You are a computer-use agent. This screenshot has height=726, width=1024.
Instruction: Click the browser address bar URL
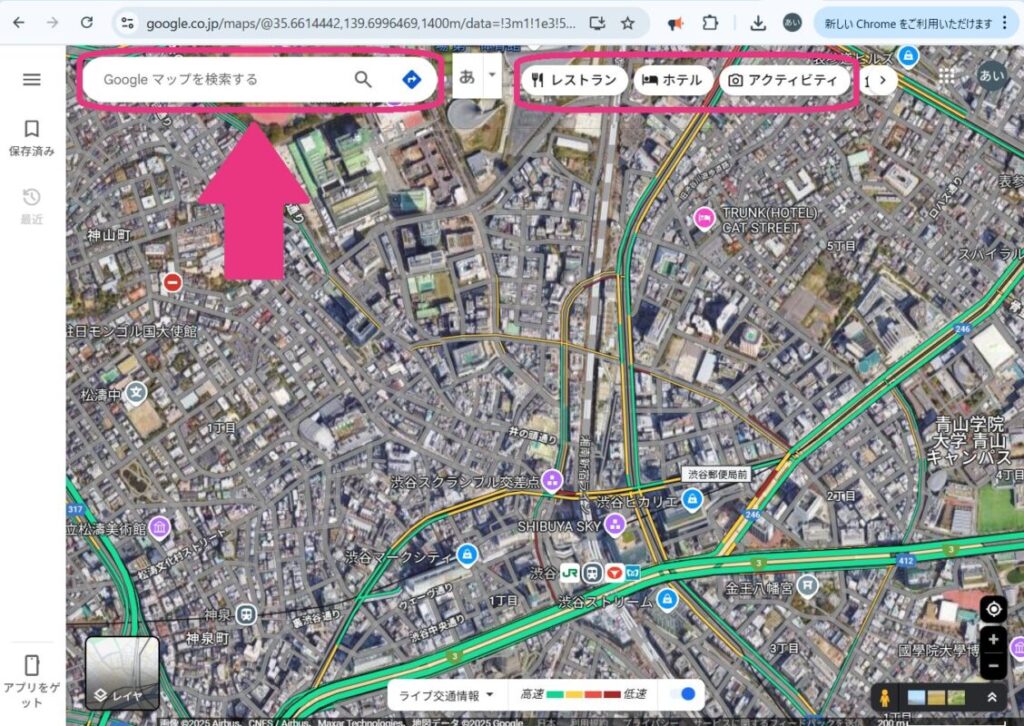click(x=360, y=24)
